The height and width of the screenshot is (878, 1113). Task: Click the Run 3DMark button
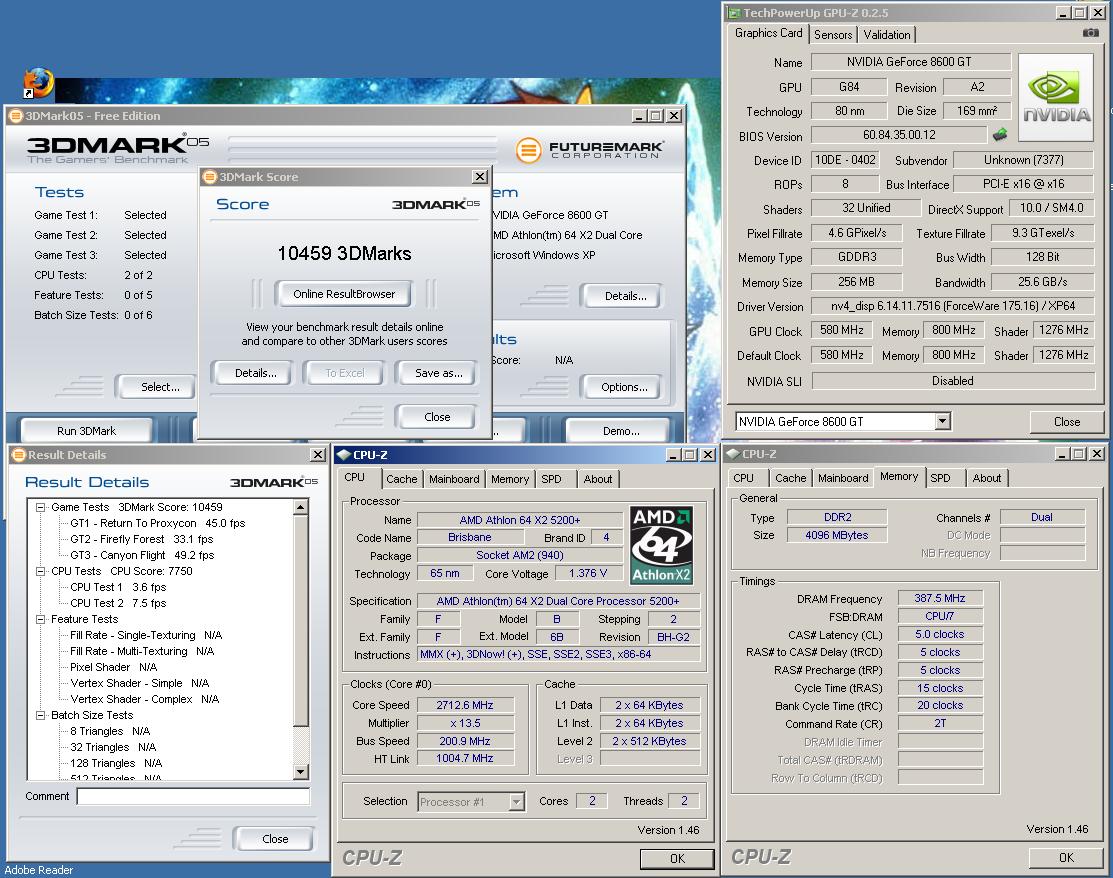[x=87, y=431]
